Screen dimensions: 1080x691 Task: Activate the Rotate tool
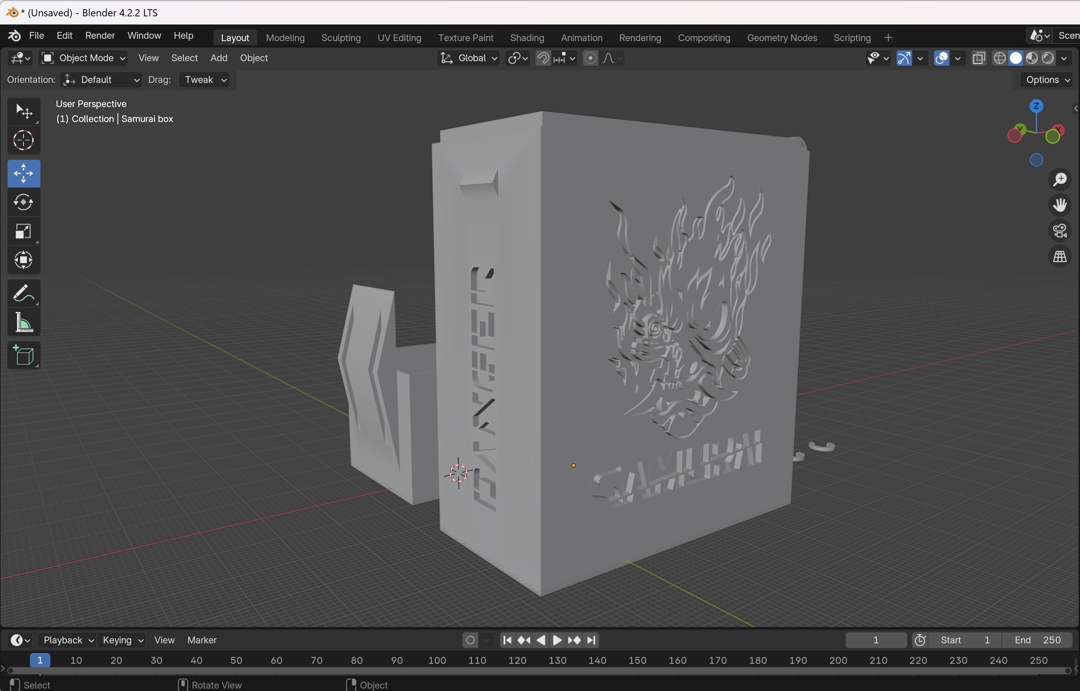23,203
